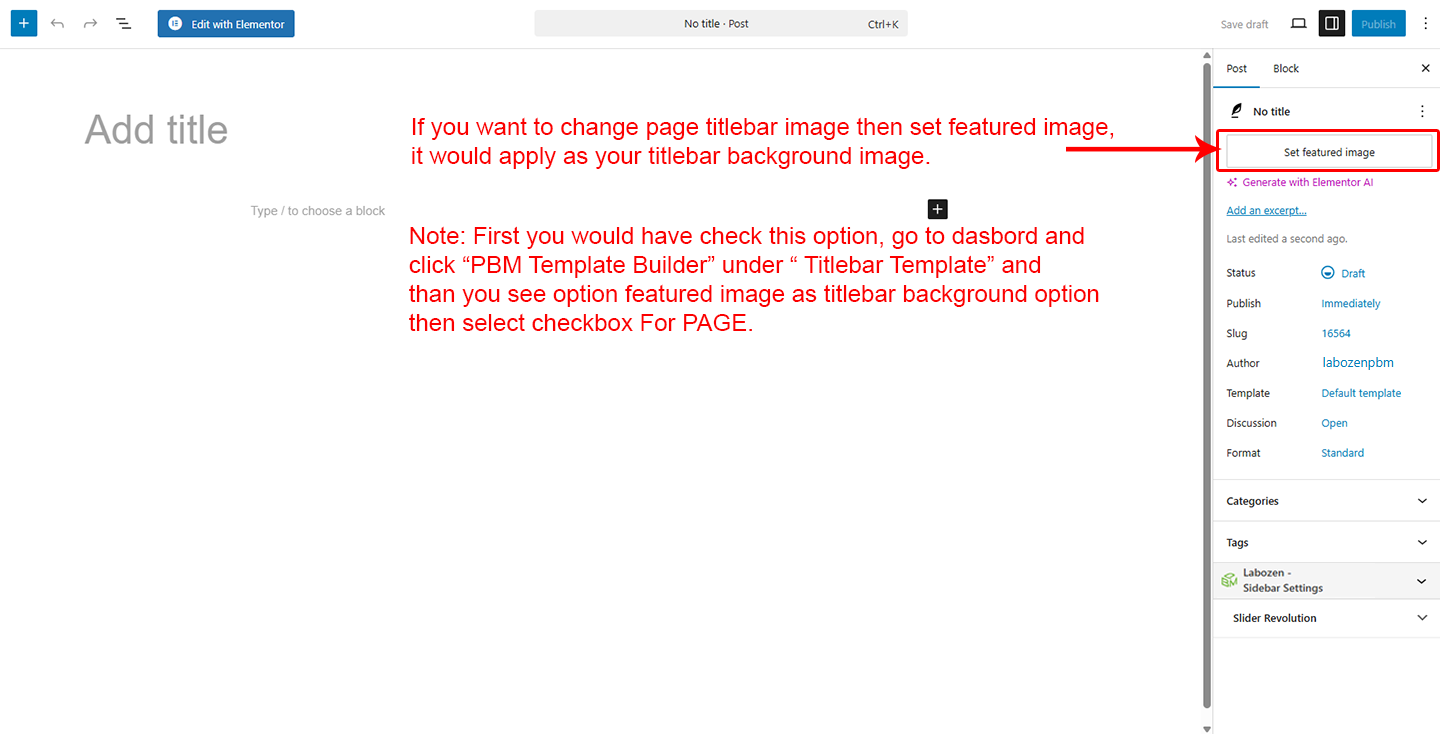Expand the Slider Revolution panel
This screenshot has width=1440, height=734.
coord(1326,618)
